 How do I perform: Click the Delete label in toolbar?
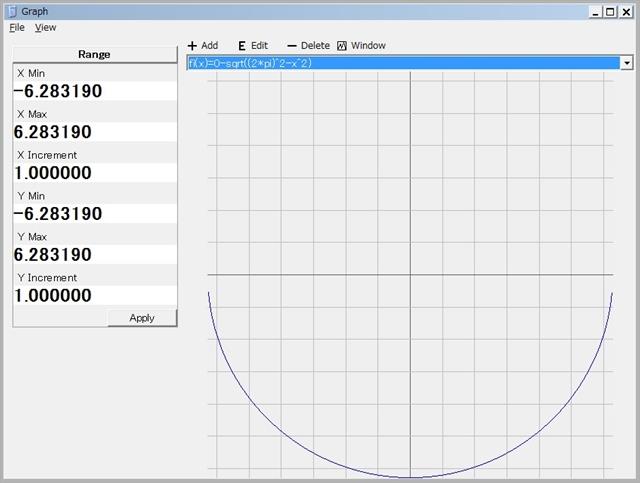click(x=315, y=46)
